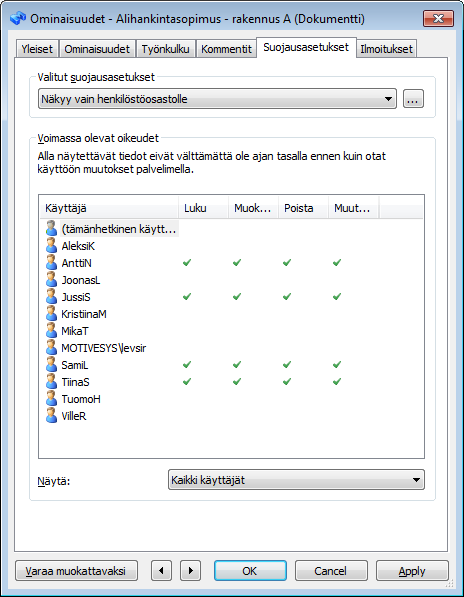Click SamiL's Poista permission checkmark
The image size is (464, 597).
tap(287, 365)
